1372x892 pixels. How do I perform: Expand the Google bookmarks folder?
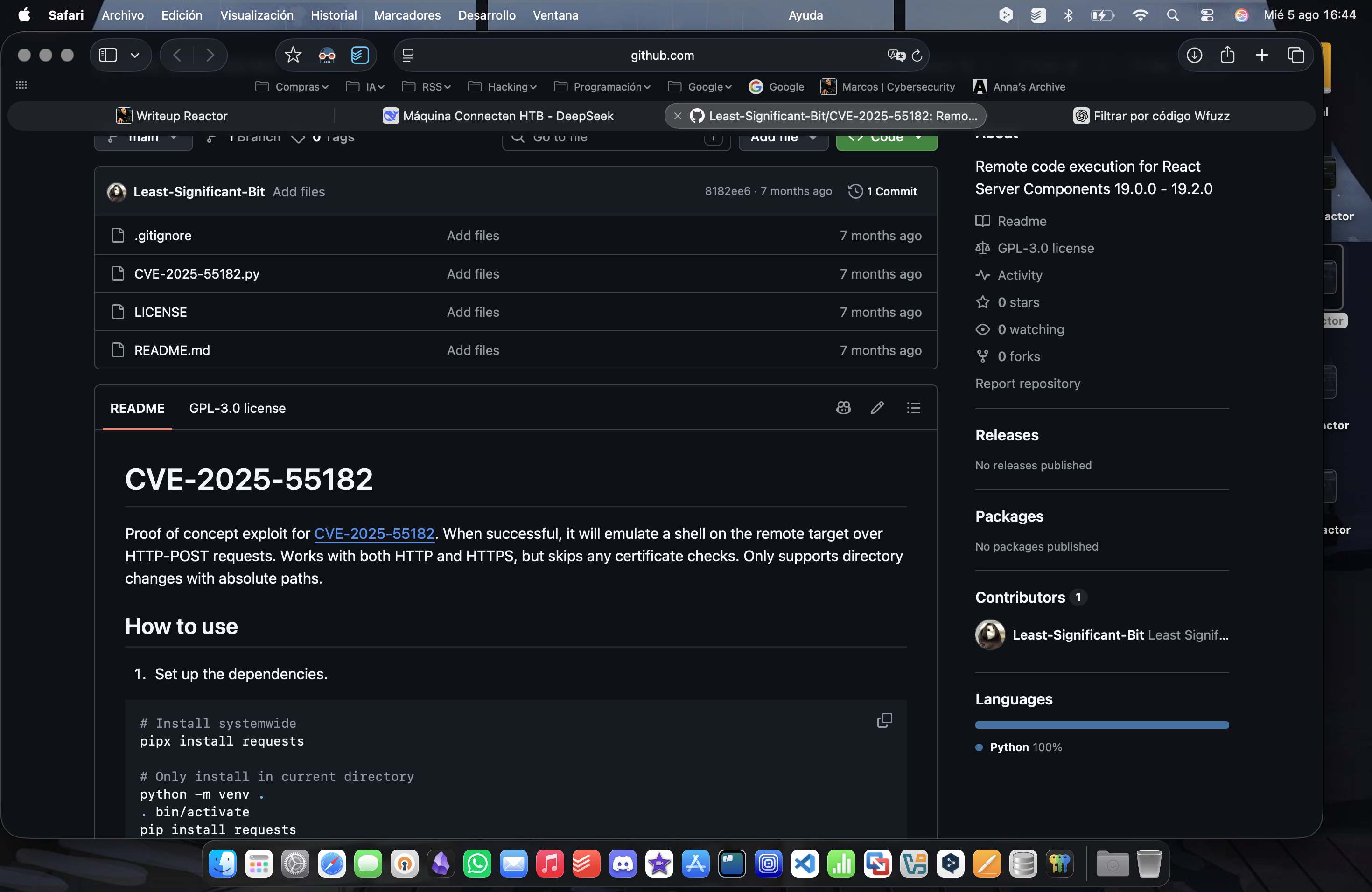click(700, 87)
